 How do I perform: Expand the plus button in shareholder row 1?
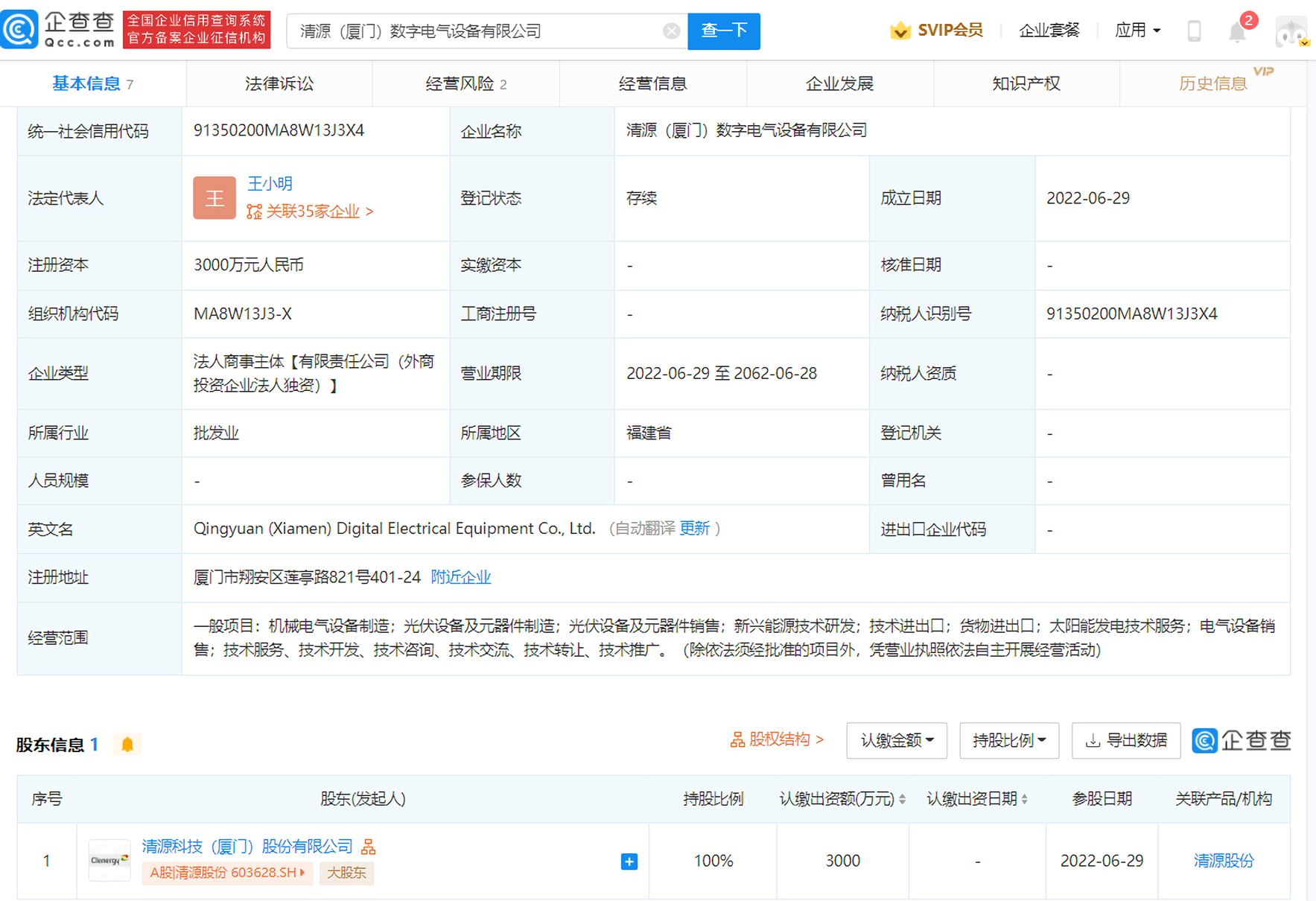pos(629,861)
